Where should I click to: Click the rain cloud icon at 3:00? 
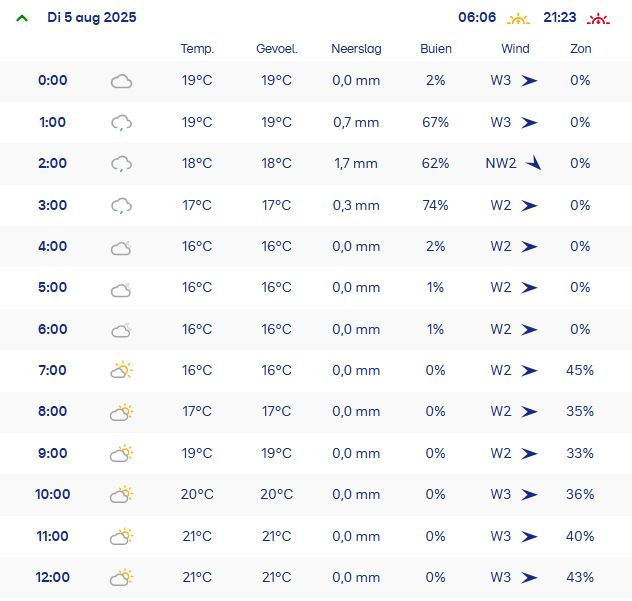[121, 206]
